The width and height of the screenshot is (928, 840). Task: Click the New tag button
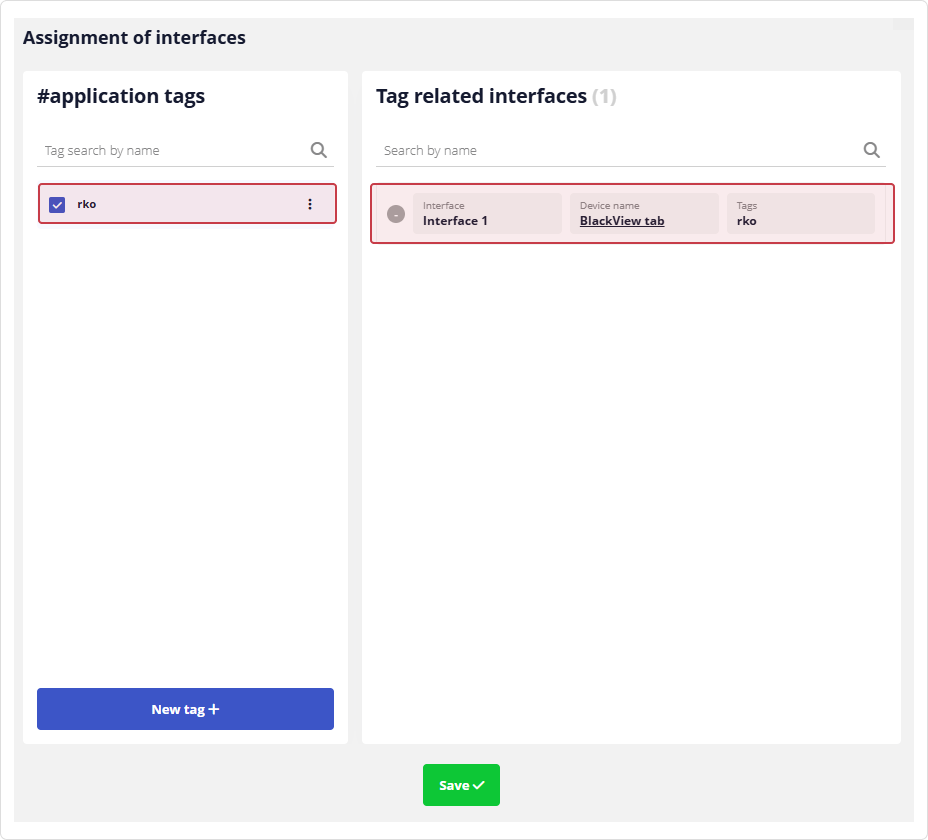(185, 709)
